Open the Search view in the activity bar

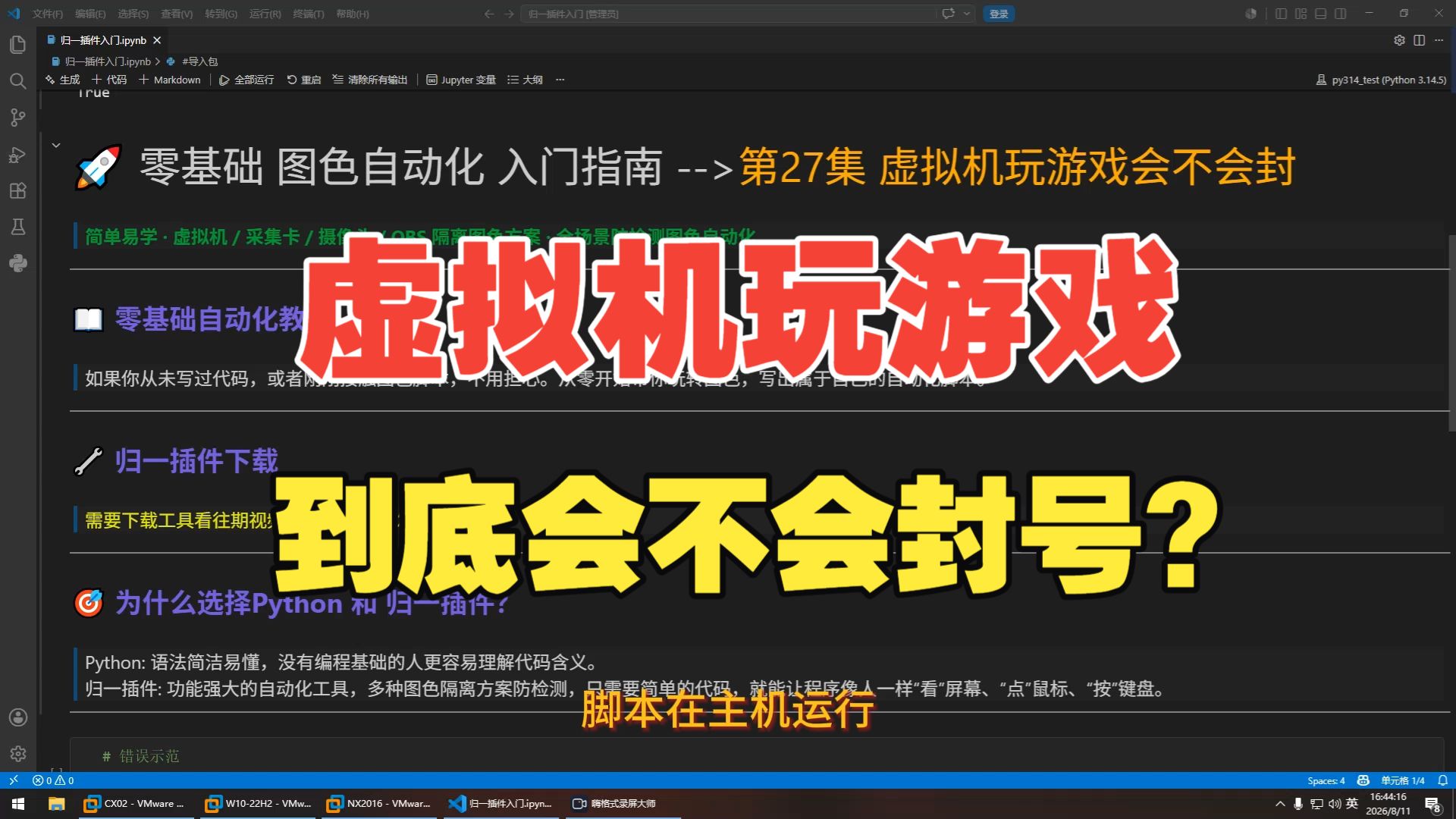pyautogui.click(x=17, y=81)
